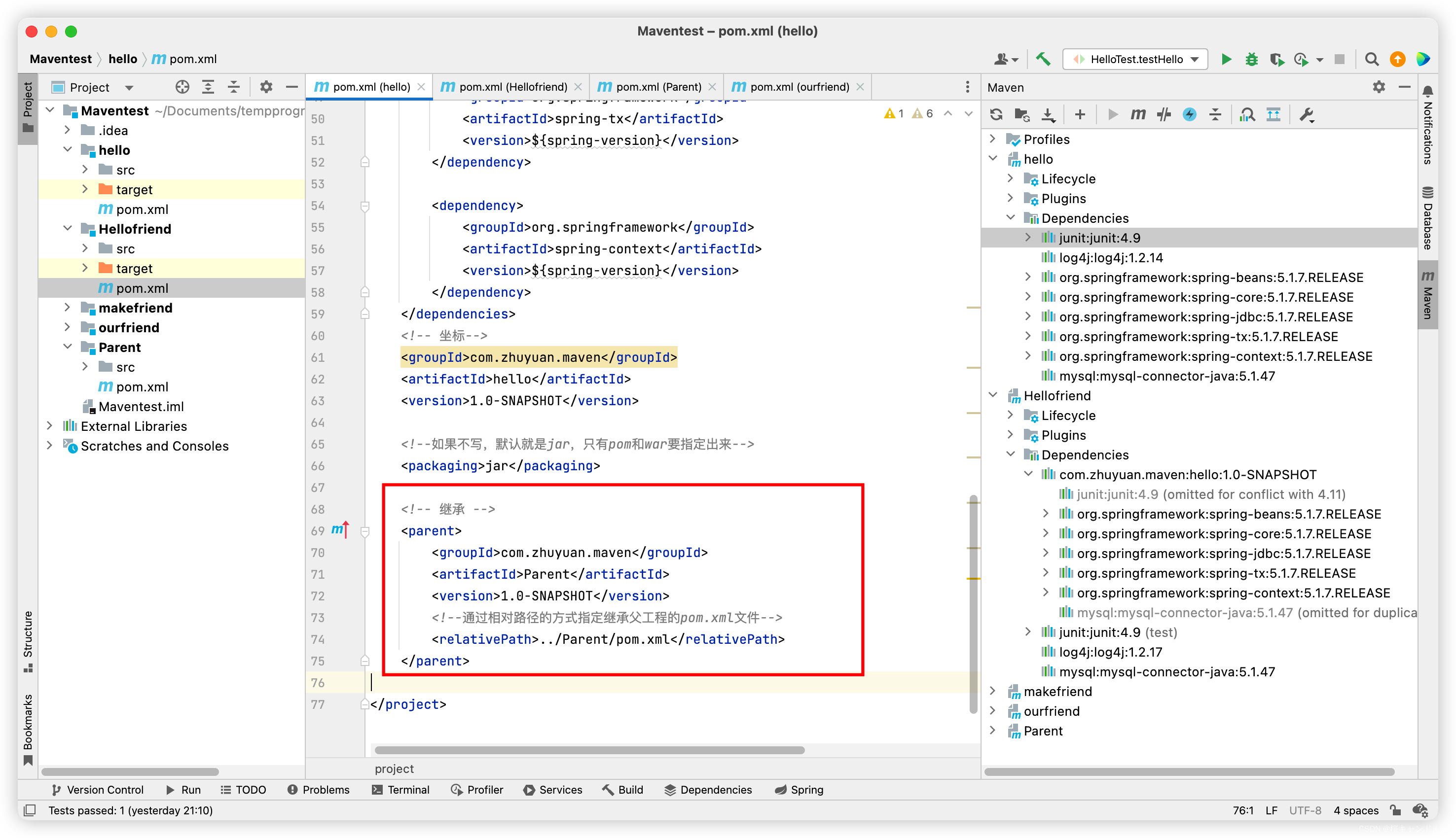Viewport: 1456px width, 838px height.
Task: Open Maven panel gear options
Action: coord(1378,87)
